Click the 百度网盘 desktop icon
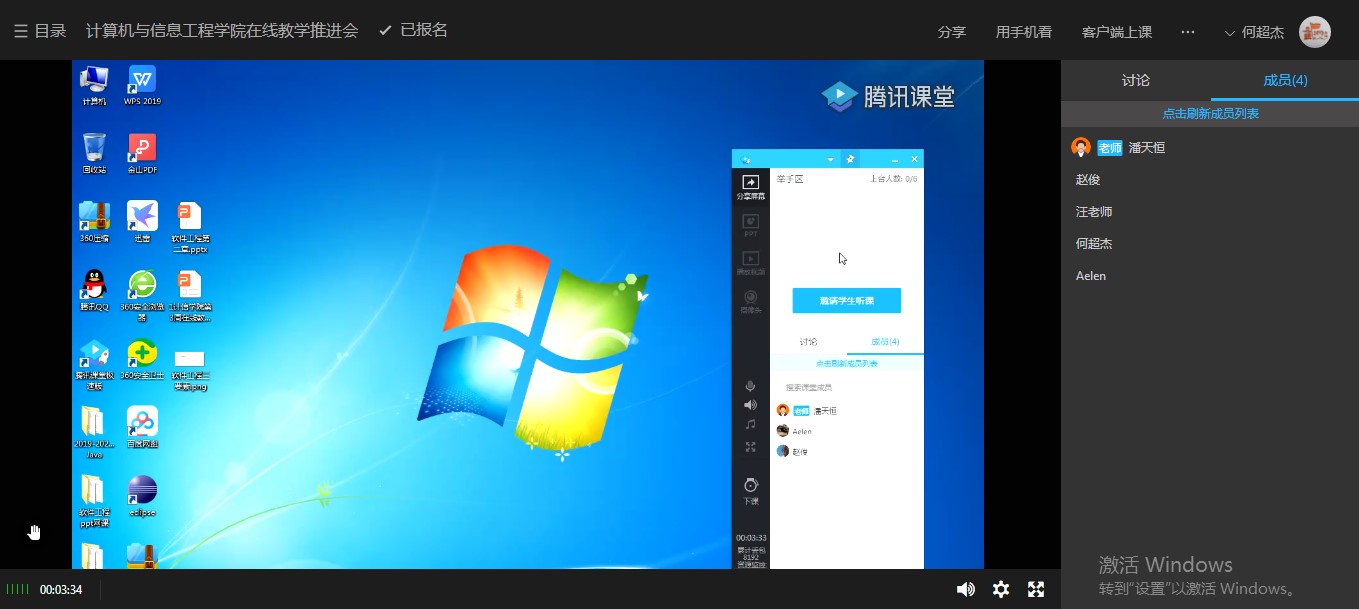 [142, 427]
